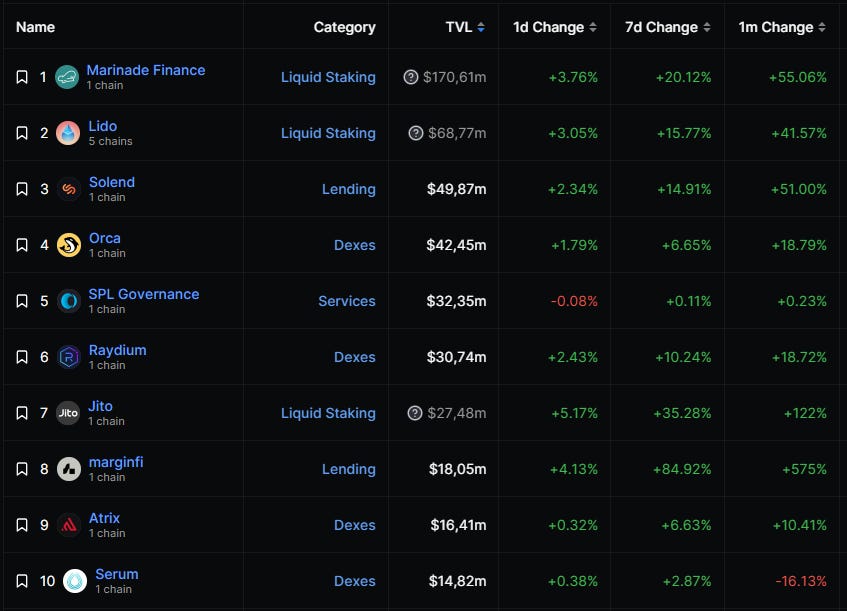
Task: Bookmark SPL Governance entry
Action: [x=22, y=301]
